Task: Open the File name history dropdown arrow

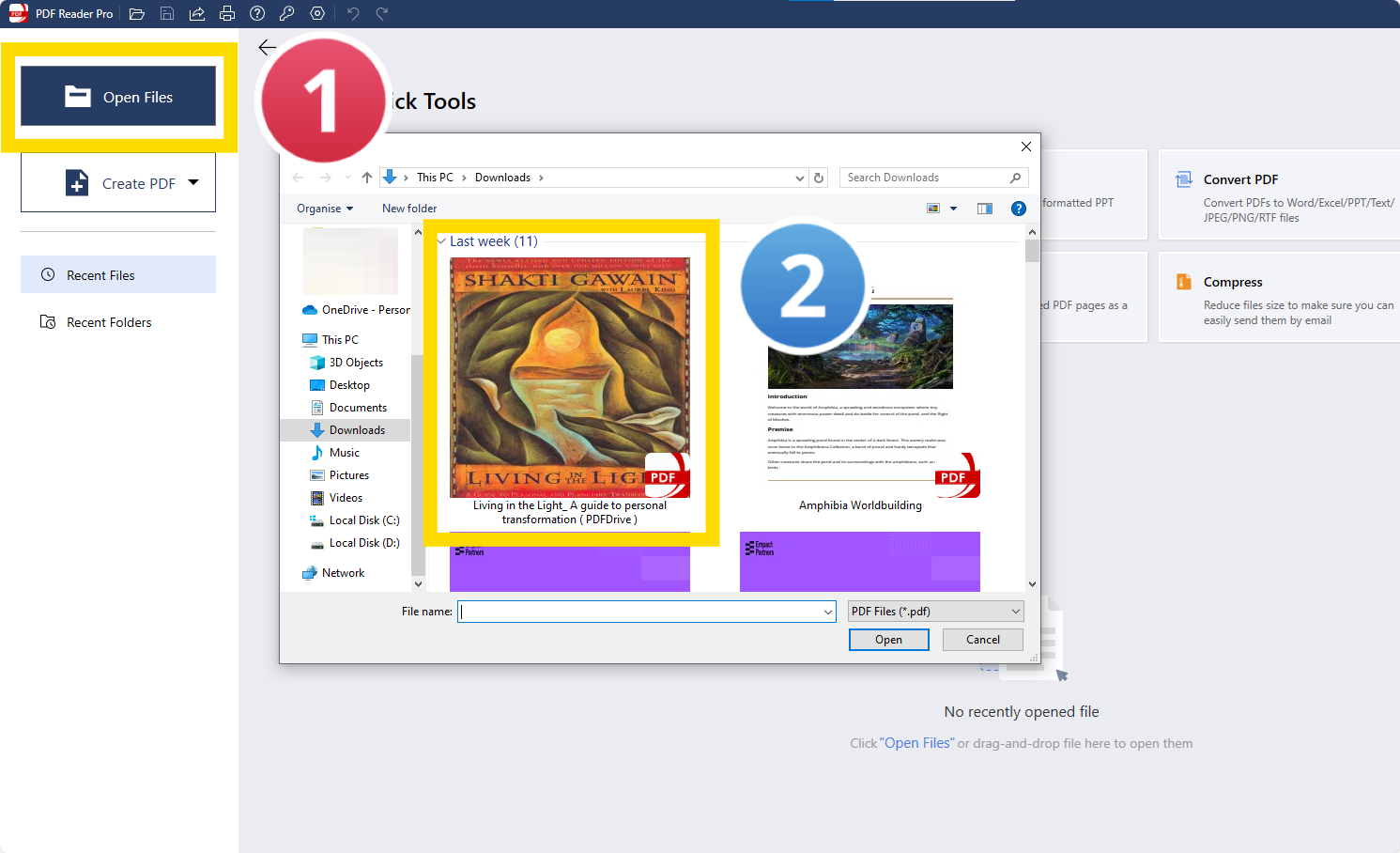Action: click(828, 612)
